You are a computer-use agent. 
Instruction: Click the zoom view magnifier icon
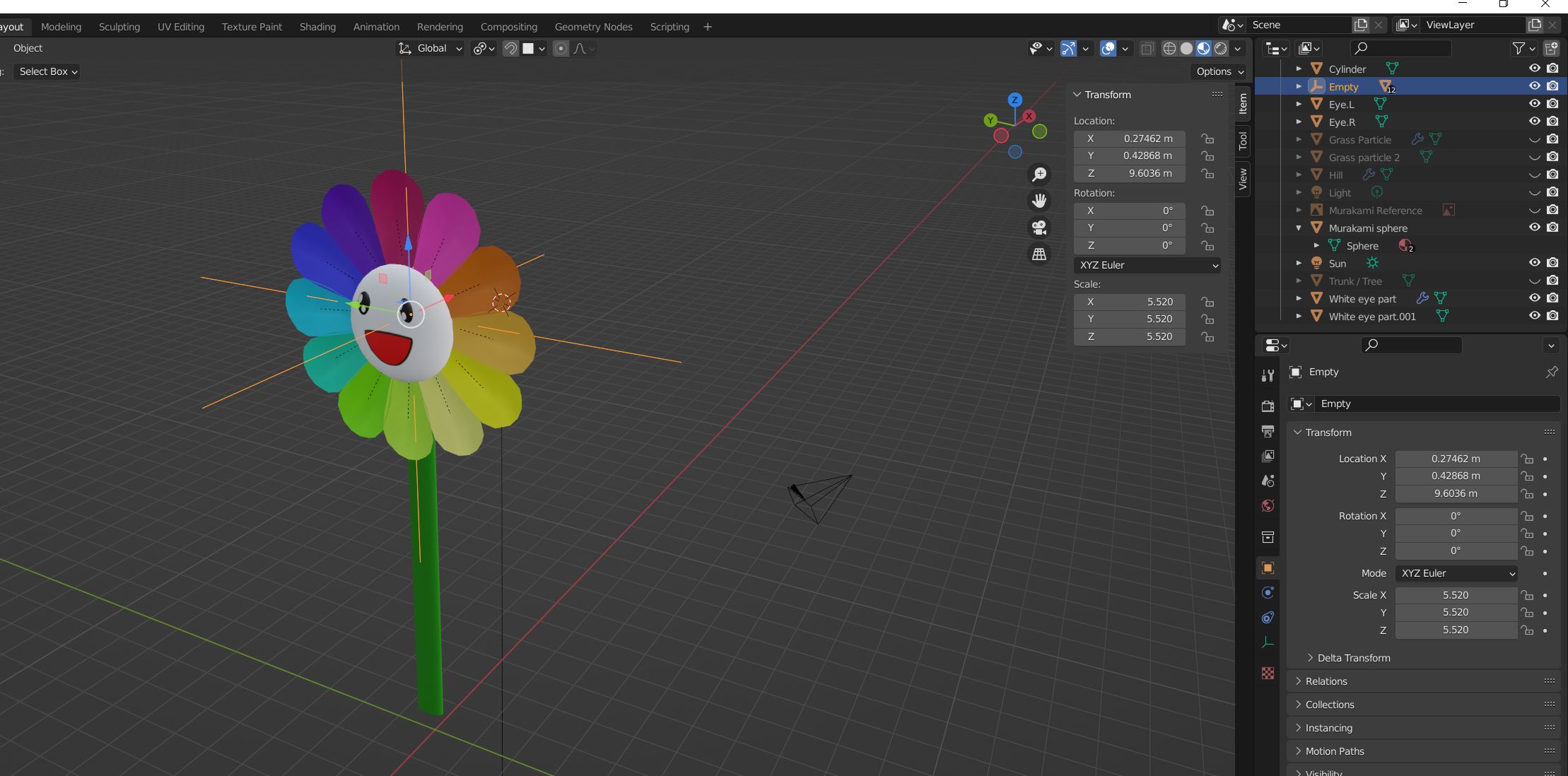1039,174
